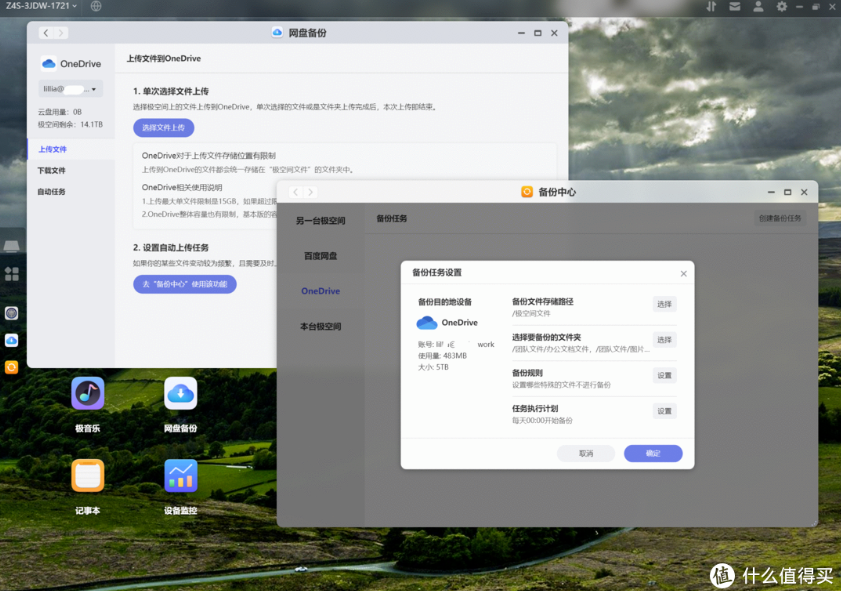Click the 极空间剩余: 14.1TB text
Image resolution: width=841 pixels, height=591 pixels.
pyautogui.click(x=70, y=124)
